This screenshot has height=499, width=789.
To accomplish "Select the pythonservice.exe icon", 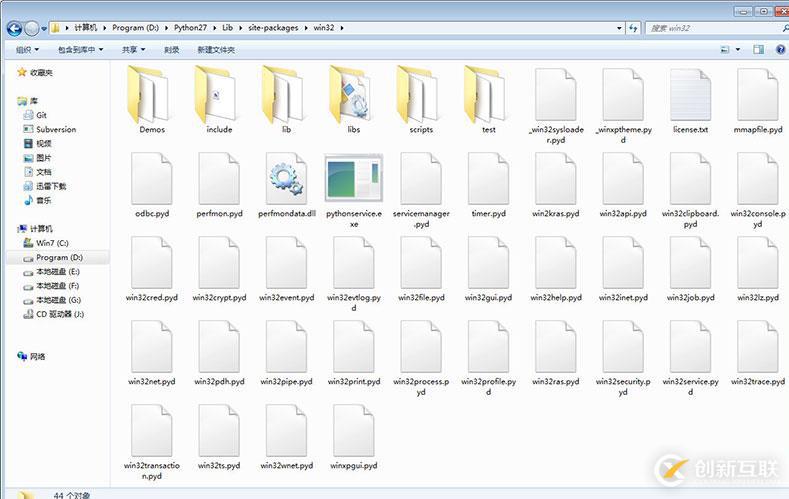I will (354, 178).
